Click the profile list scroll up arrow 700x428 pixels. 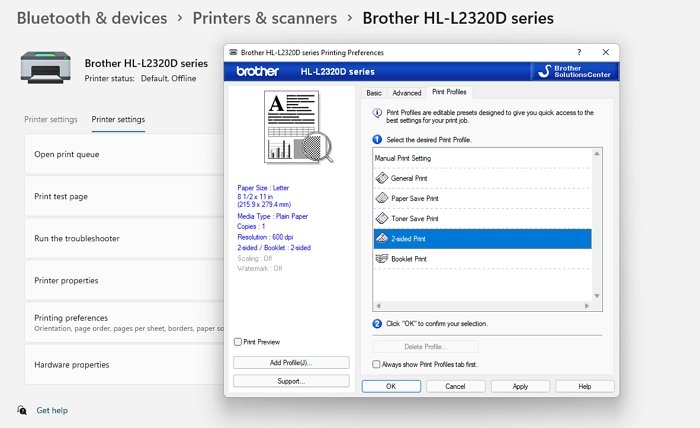click(x=597, y=154)
